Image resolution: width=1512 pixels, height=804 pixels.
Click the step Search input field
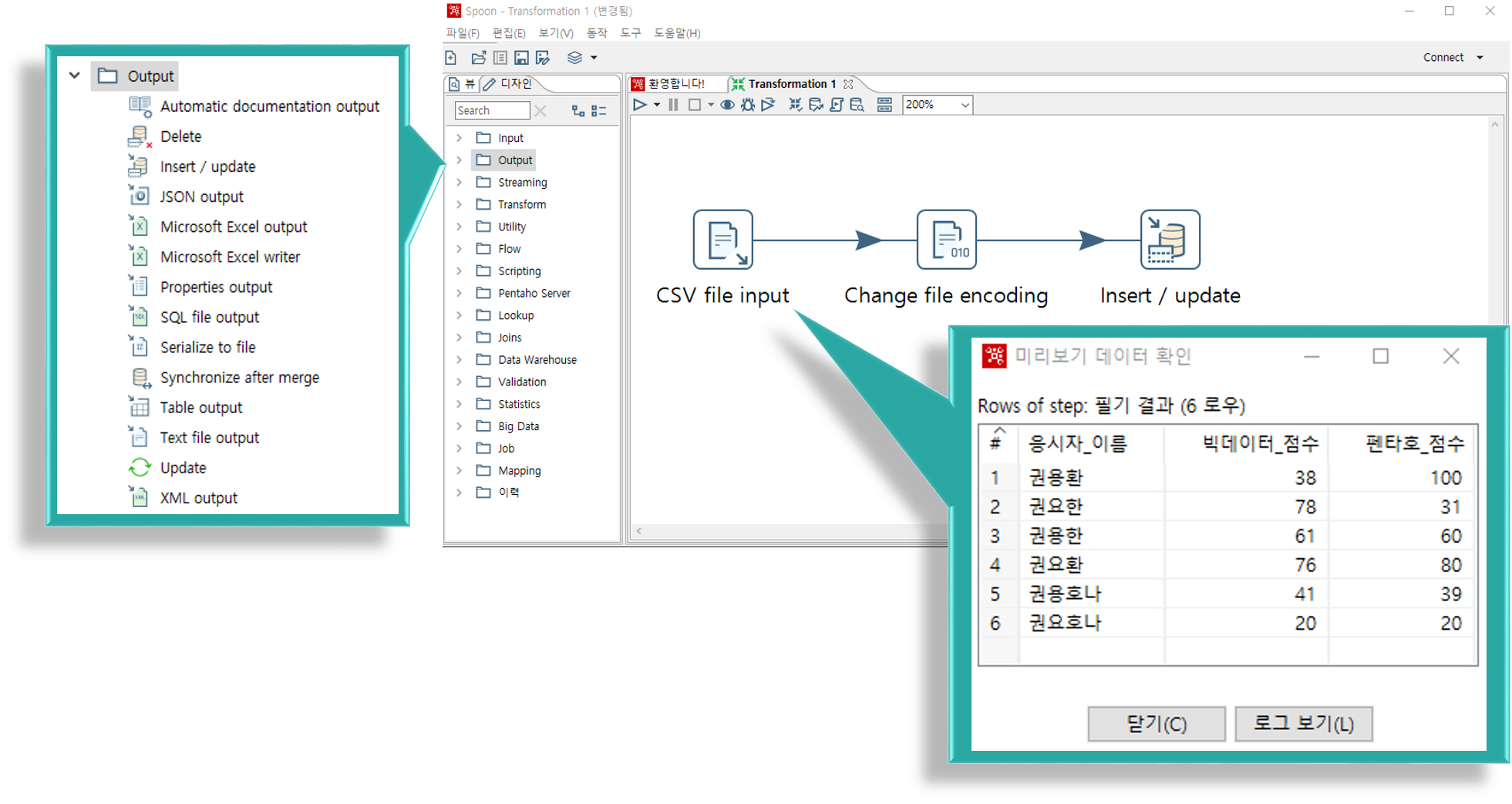point(492,110)
